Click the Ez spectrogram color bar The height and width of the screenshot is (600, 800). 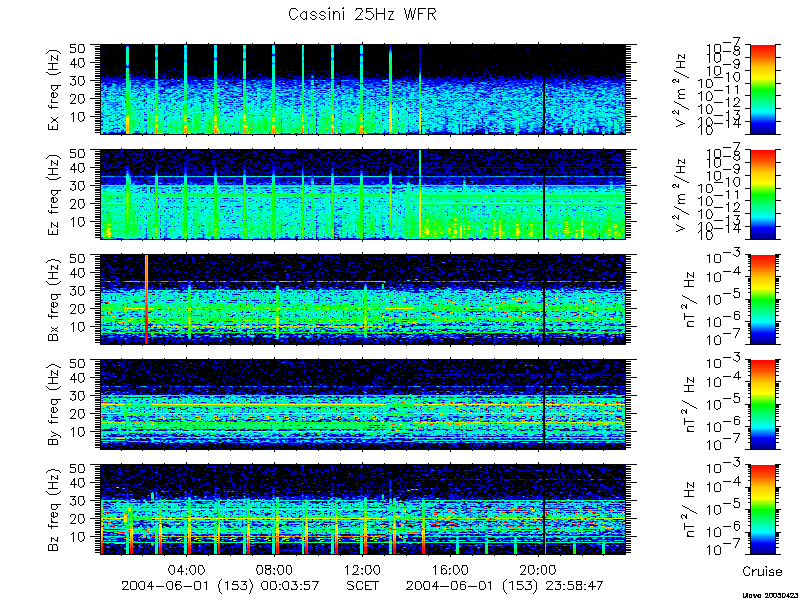point(762,194)
